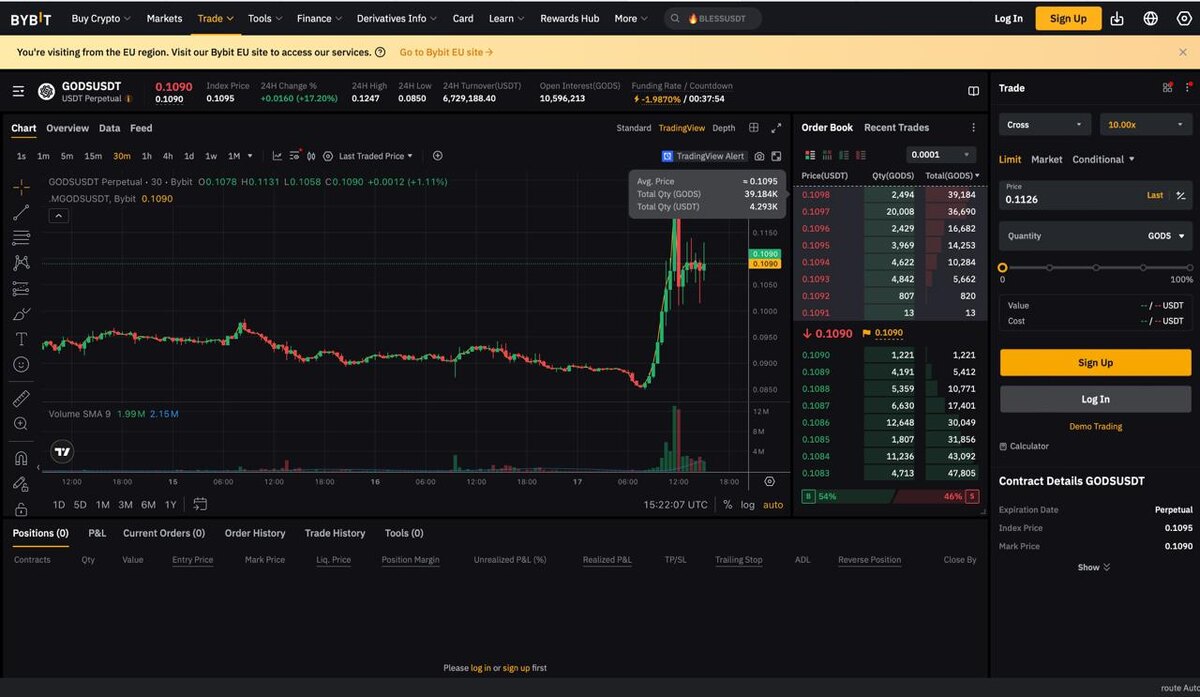Toggle percent scale on chart
1200x697 pixels.
tap(727, 505)
